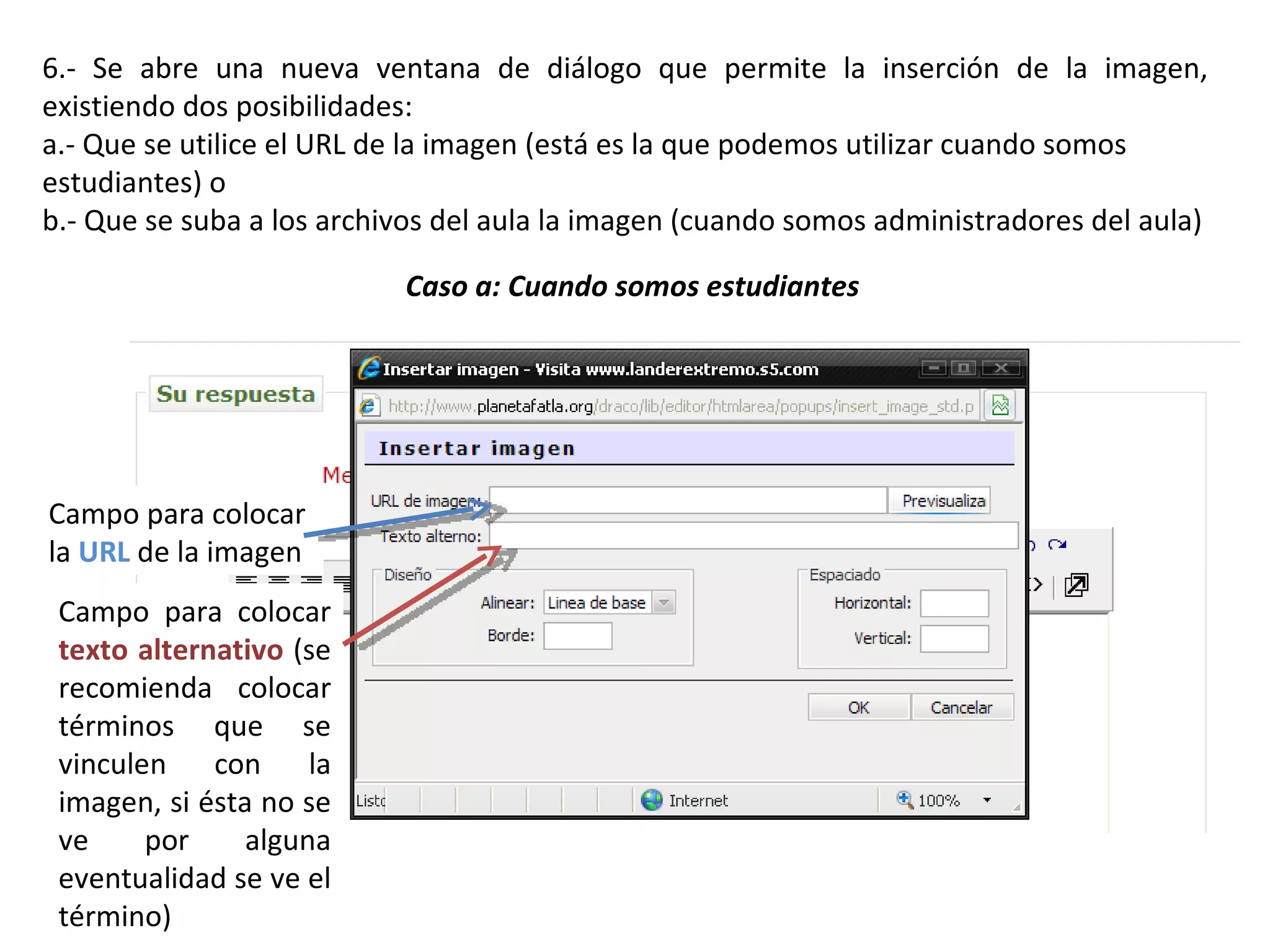Image resolution: width=1270 pixels, height=952 pixels.
Task: Click the 'Insertar imagen' dialog heading
Action: pos(477,448)
